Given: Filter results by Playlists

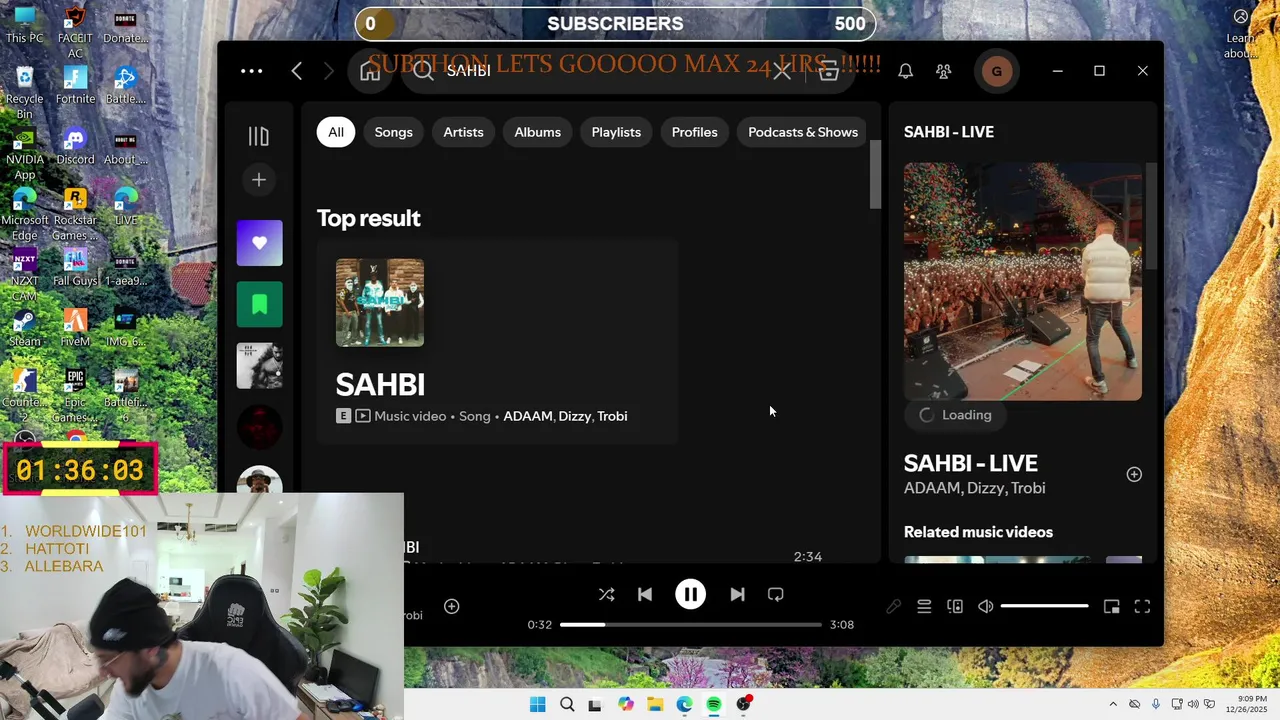Looking at the screenshot, I should click(616, 132).
